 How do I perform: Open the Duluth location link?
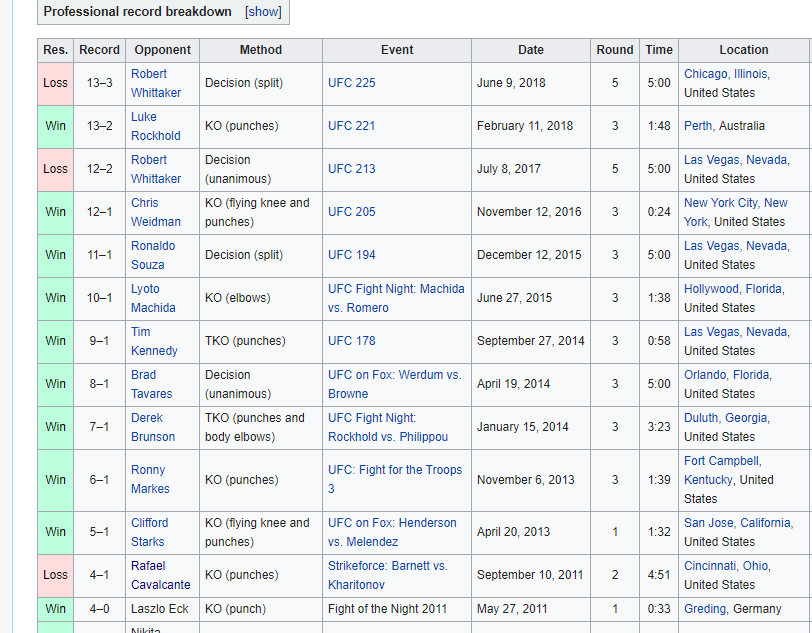point(701,418)
